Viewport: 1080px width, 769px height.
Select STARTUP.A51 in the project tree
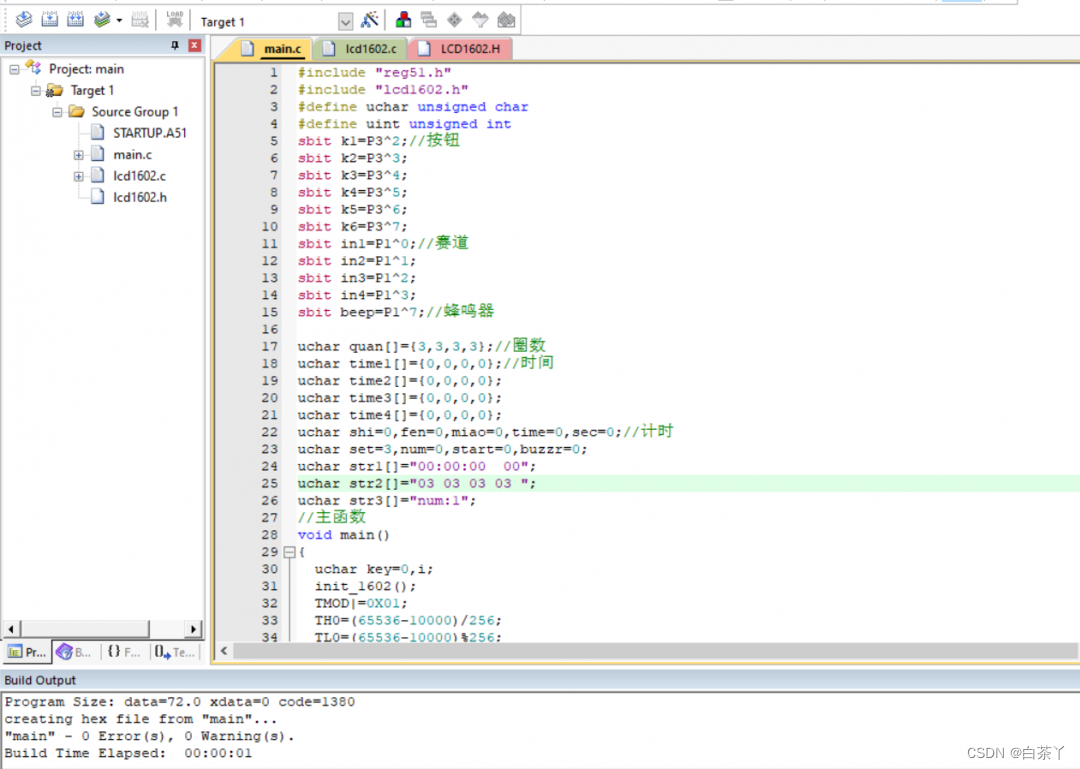[149, 133]
